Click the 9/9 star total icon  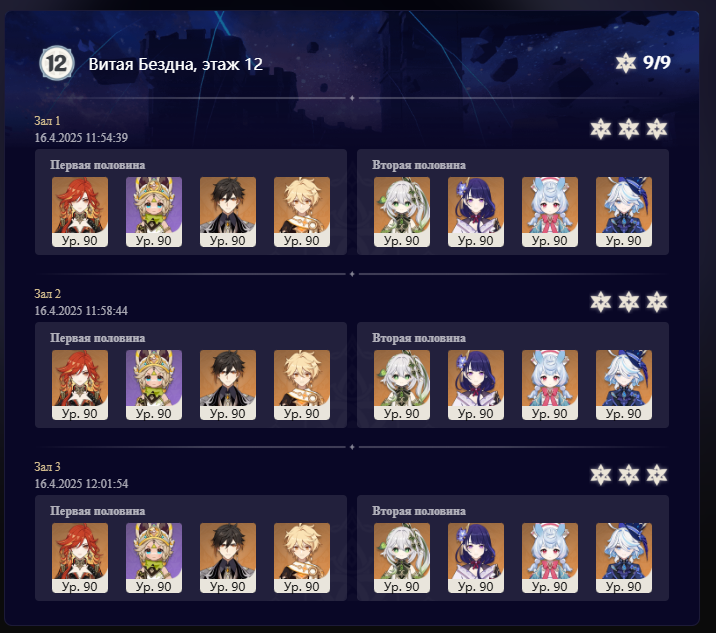[x=626, y=63]
